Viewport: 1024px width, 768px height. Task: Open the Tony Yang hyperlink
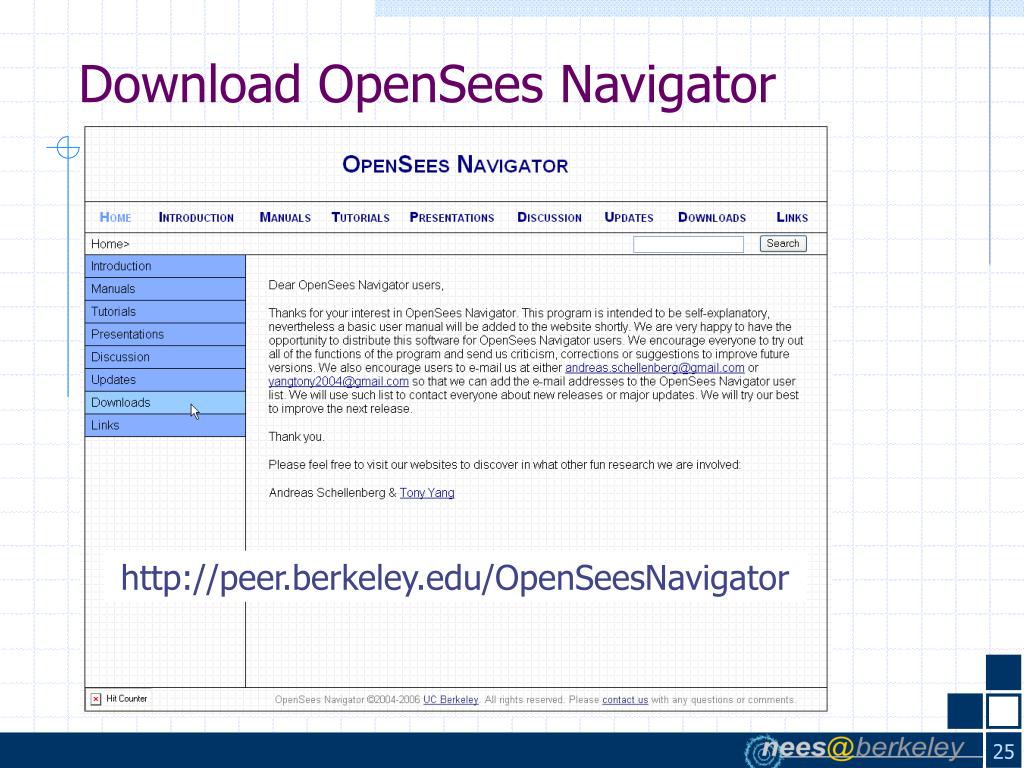pos(427,493)
